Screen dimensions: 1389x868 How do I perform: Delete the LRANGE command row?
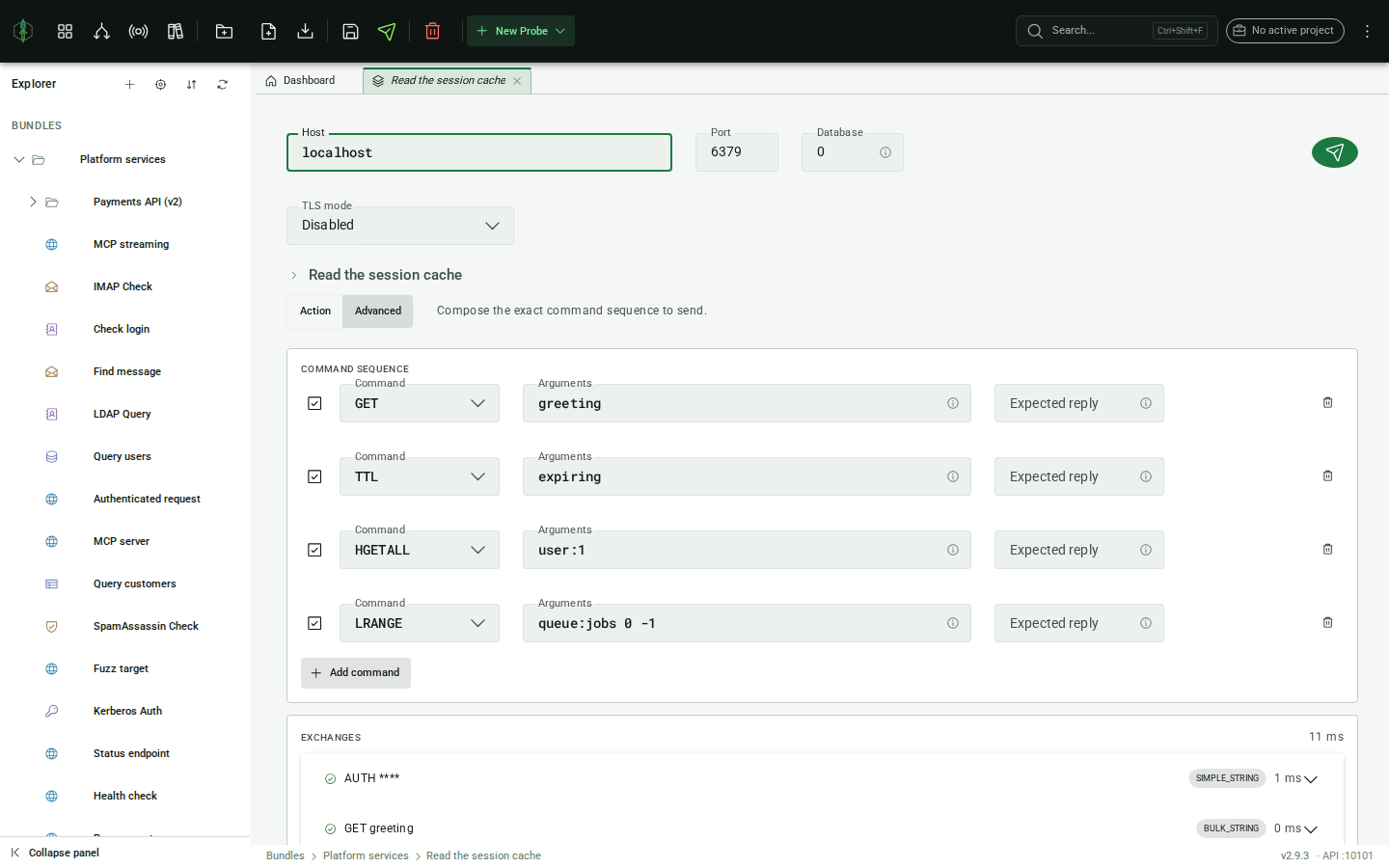pyautogui.click(x=1327, y=622)
